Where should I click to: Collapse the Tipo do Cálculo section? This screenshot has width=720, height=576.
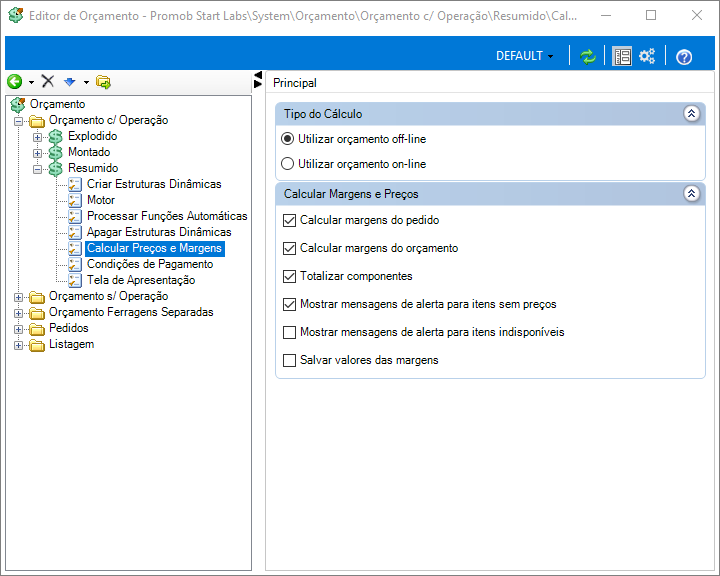pos(691,113)
